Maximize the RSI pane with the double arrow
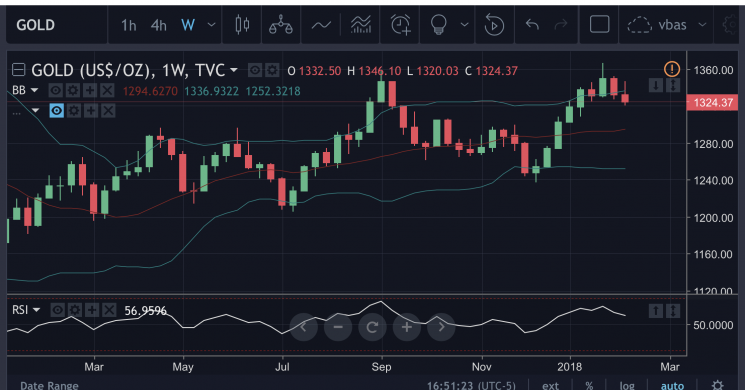This screenshot has height=390, width=745. (673, 311)
